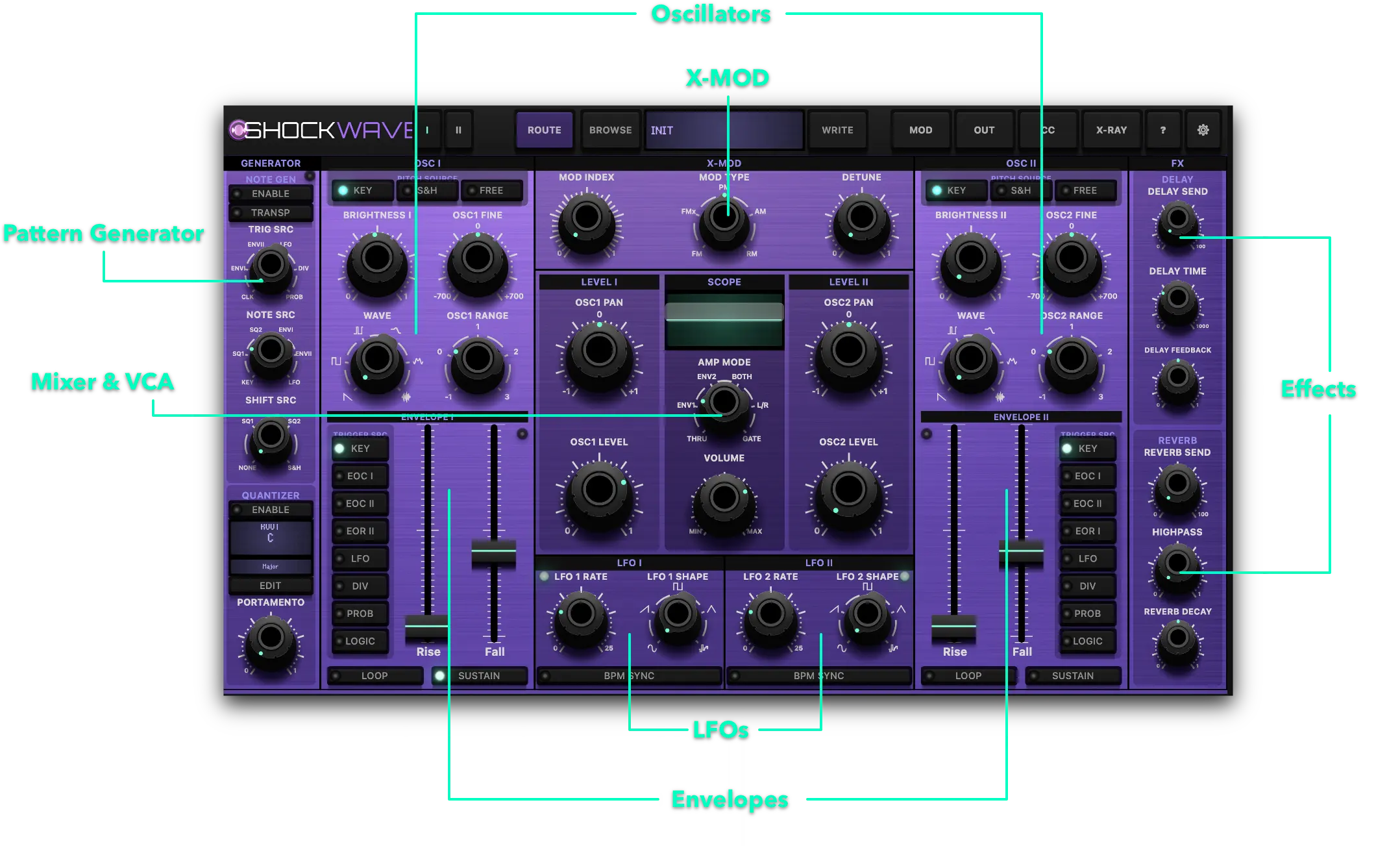The height and width of the screenshot is (846, 1400).
Task: Set Envelope I trigger source to LOGIC
Action: point(360,641)
